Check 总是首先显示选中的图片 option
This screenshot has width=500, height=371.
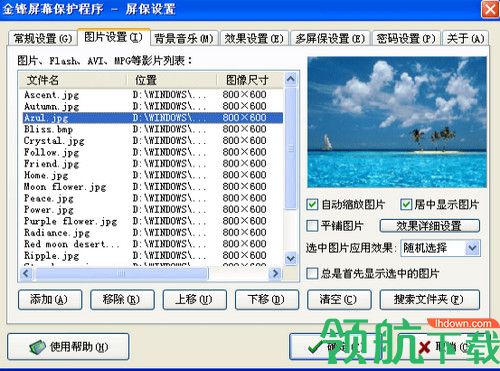coord(312,273)
